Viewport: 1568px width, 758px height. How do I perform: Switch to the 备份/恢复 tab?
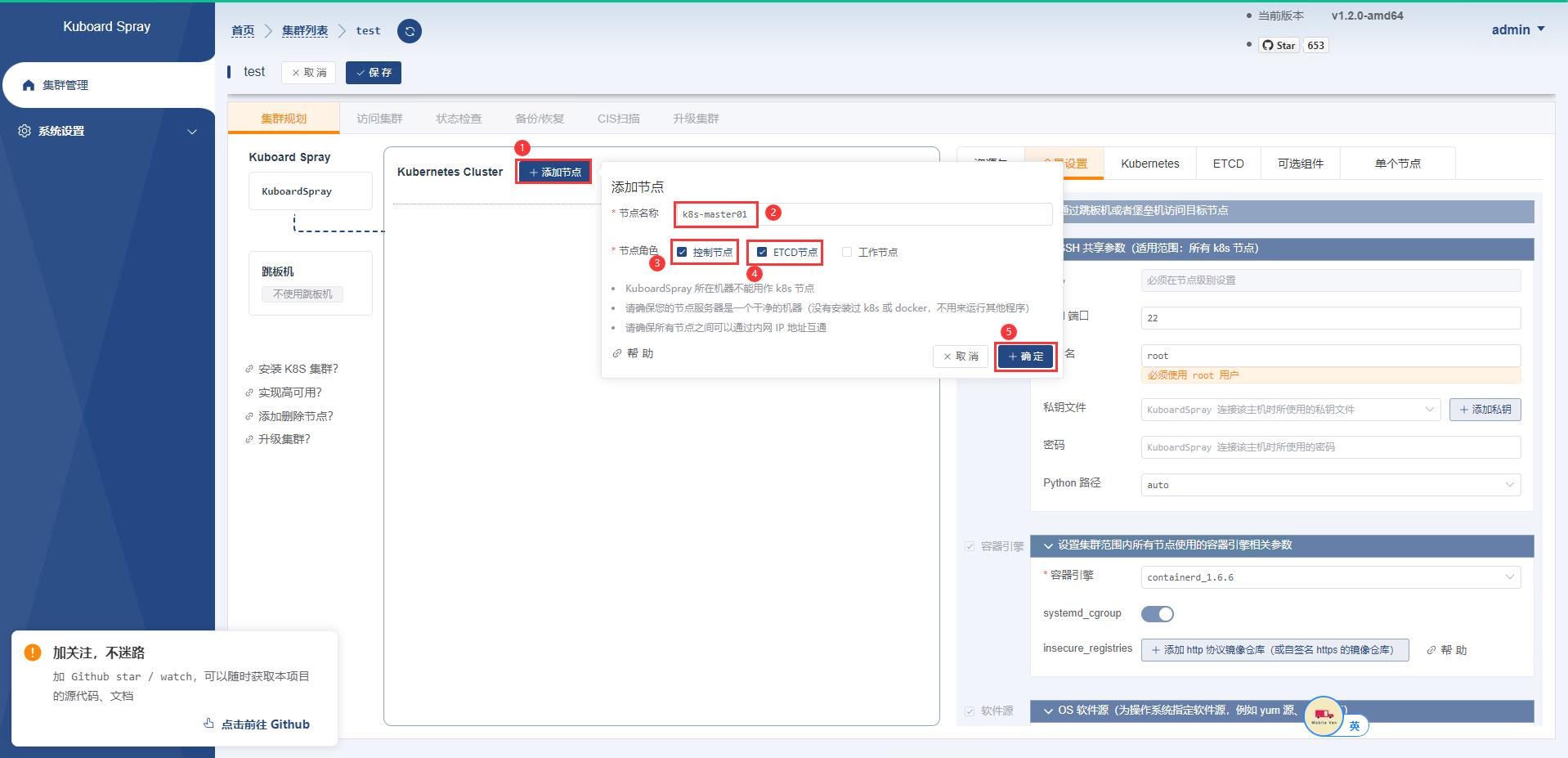click(x=540, y=119)
